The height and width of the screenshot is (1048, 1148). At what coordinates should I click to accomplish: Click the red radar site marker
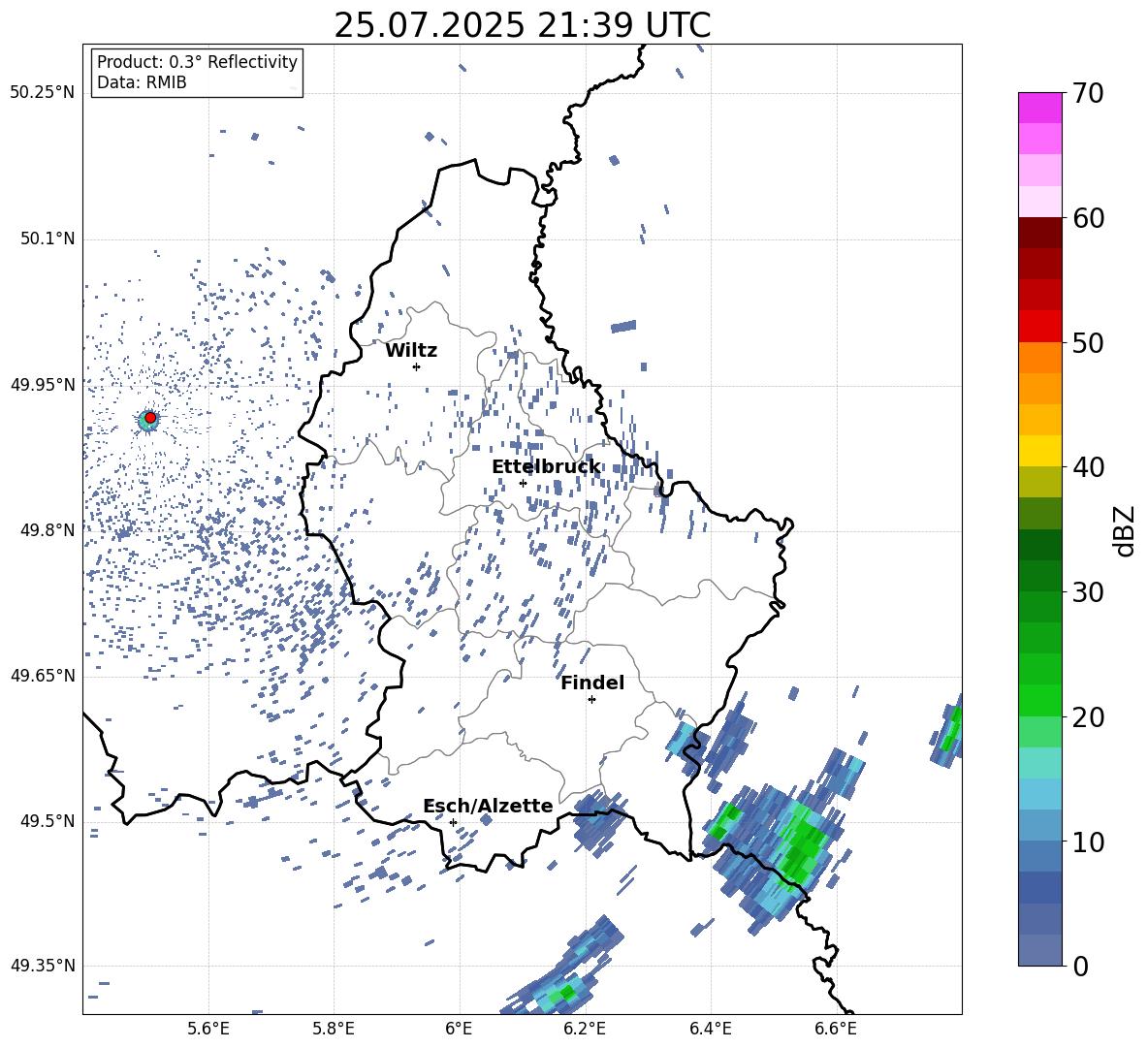[150, 417]
